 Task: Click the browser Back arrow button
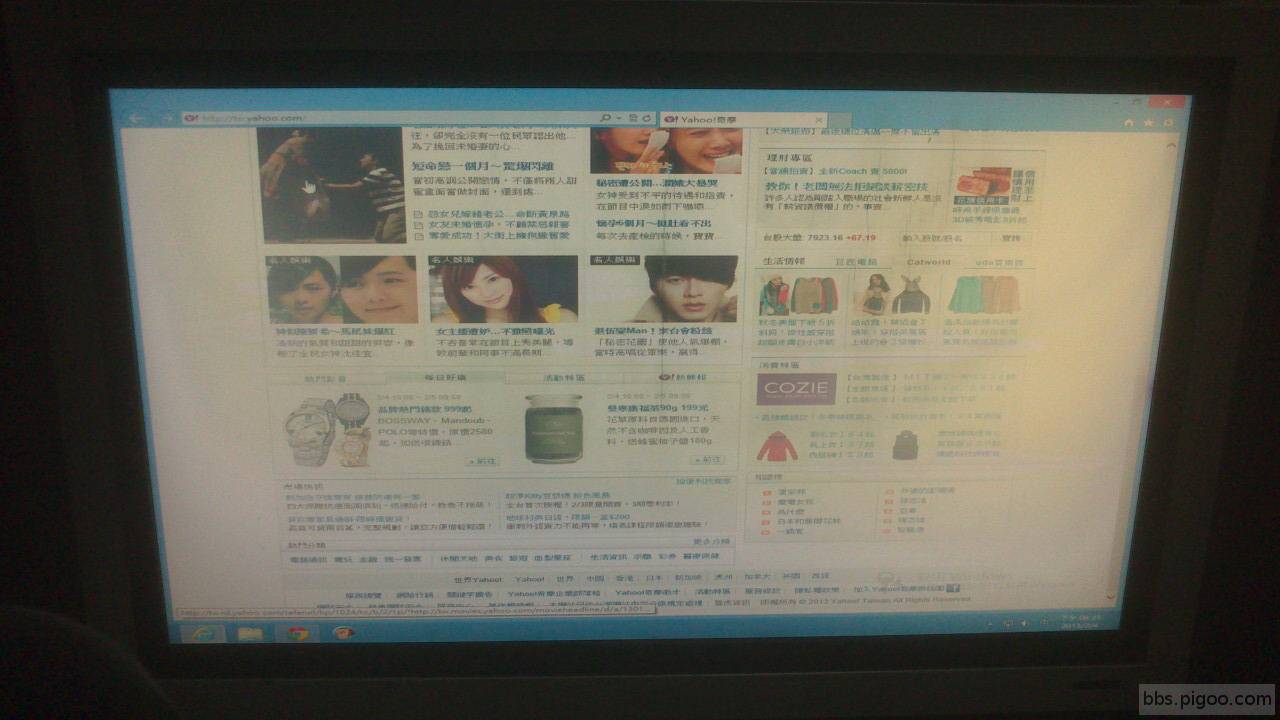coord(137,117)
